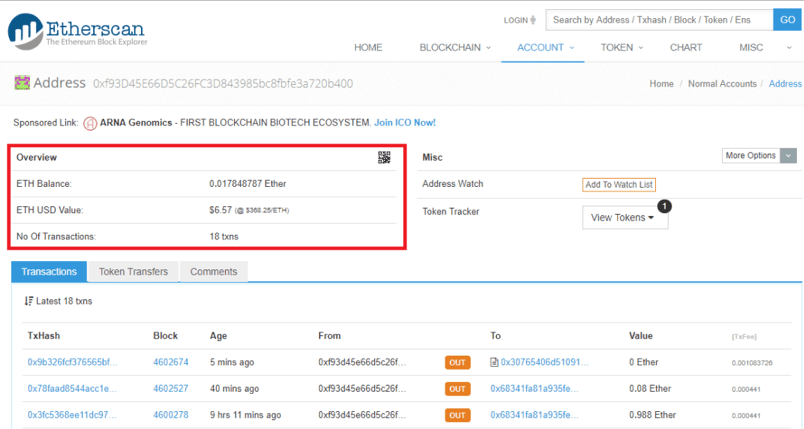Screen dimensions: 804x429
Task: Expand the TOKEN menu
Action: 621,47
